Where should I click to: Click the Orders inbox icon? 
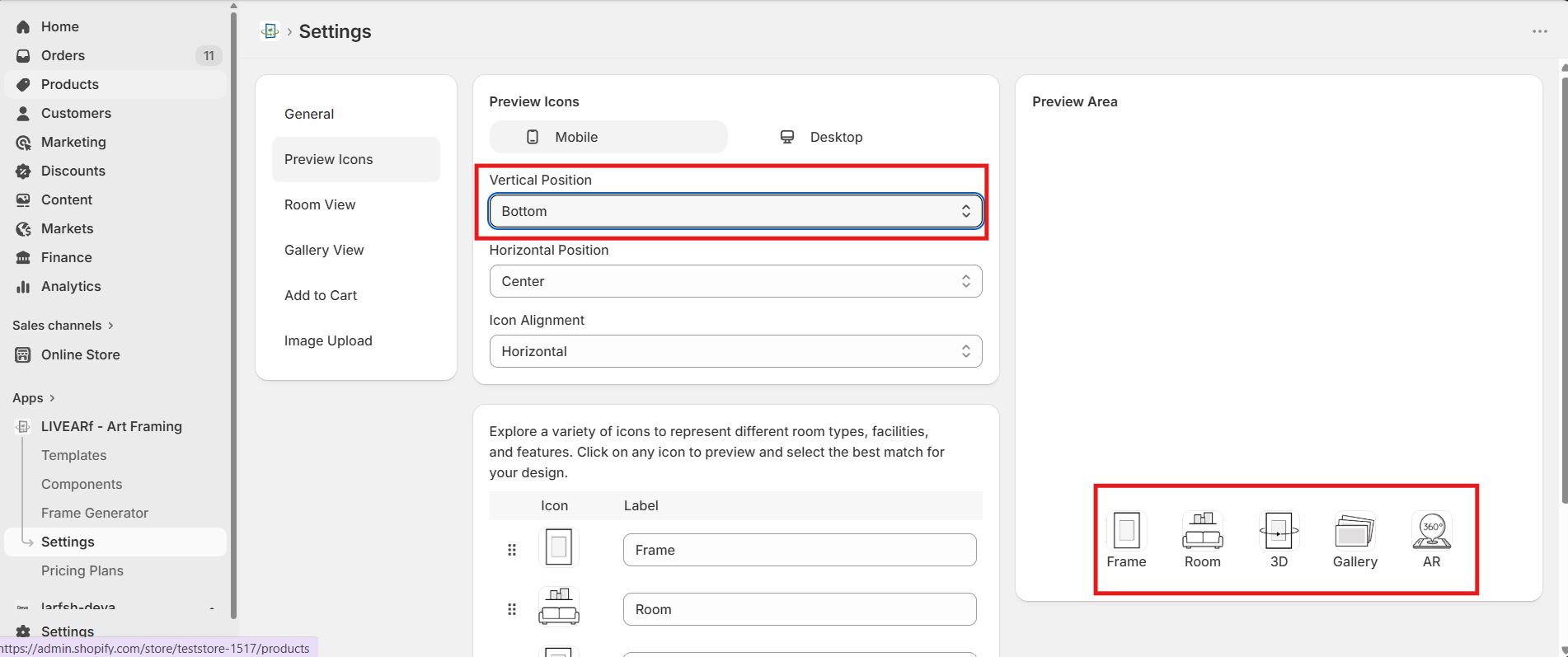point(23,55)
